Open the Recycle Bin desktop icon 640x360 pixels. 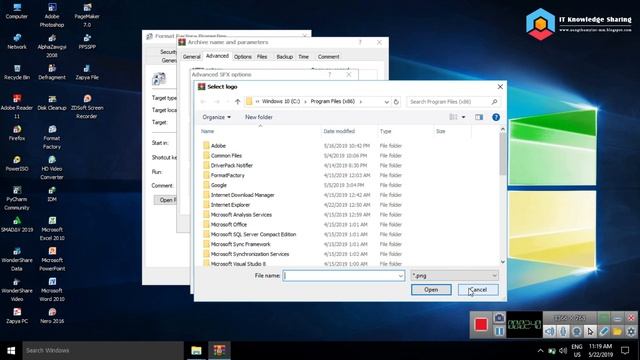(x=17, y=72)
